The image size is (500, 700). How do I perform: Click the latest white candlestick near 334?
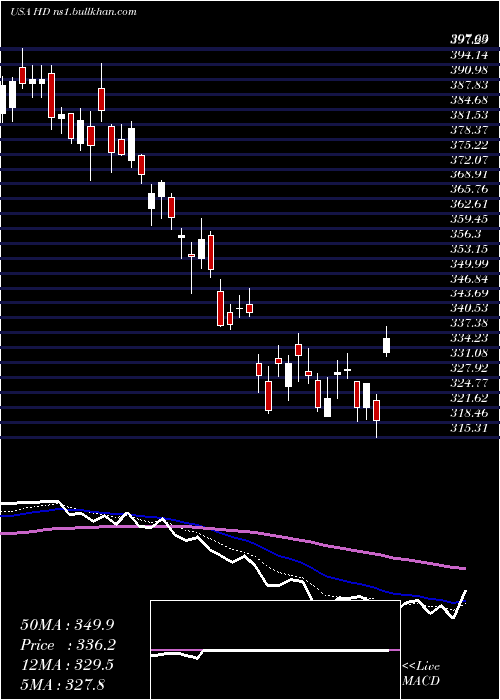(386, 345)
